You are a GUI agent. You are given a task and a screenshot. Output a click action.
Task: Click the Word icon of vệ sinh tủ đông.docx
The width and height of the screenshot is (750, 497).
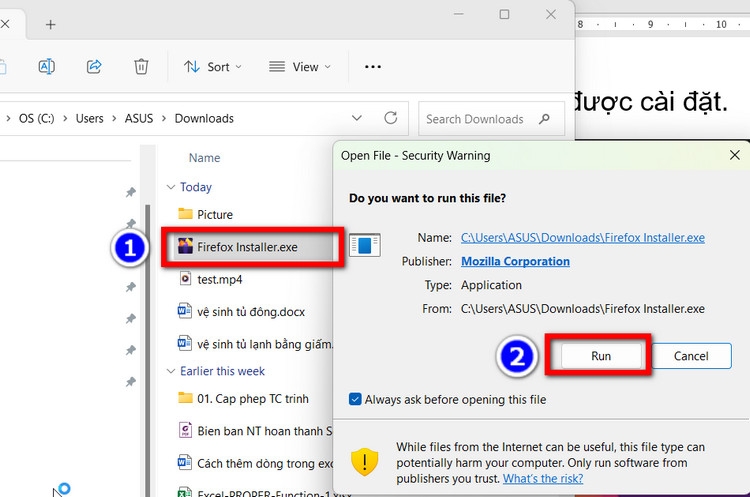[185, 311]
